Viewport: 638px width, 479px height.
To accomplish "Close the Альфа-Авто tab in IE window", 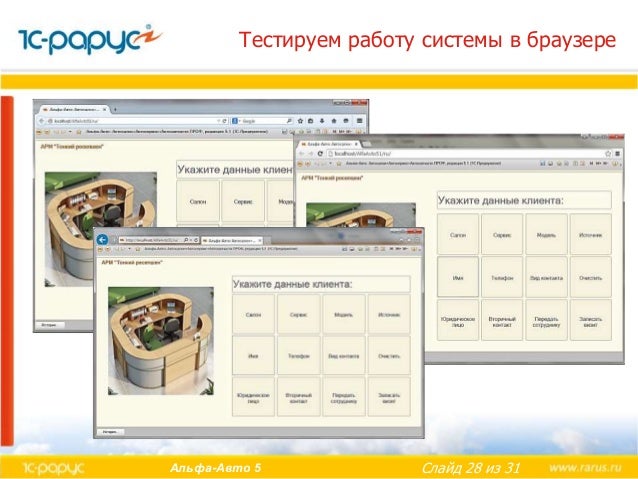I will coord(260,241).
